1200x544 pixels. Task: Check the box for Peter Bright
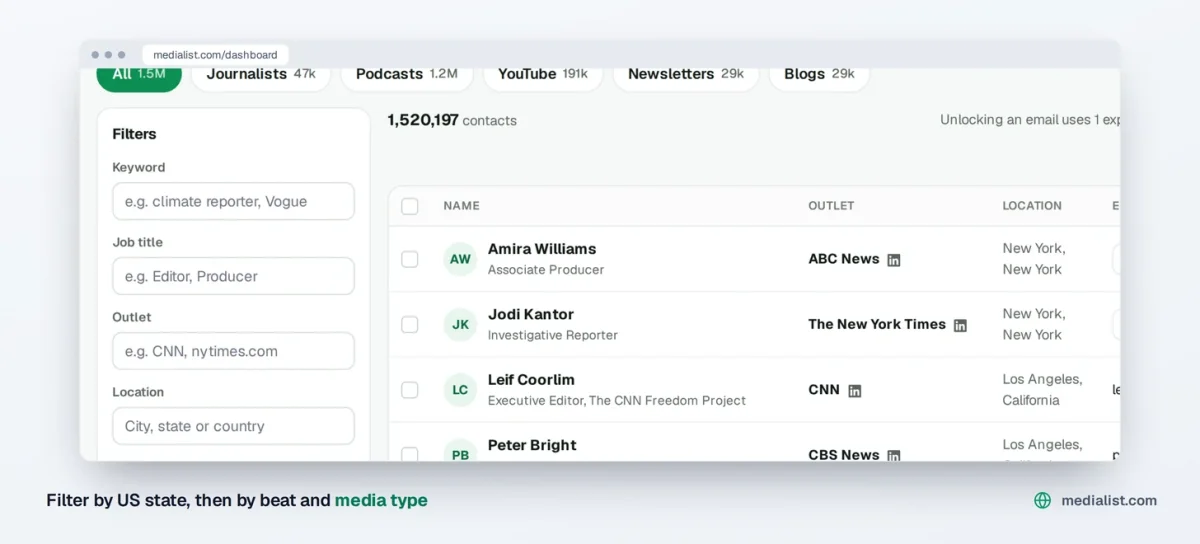coord(410,454)
